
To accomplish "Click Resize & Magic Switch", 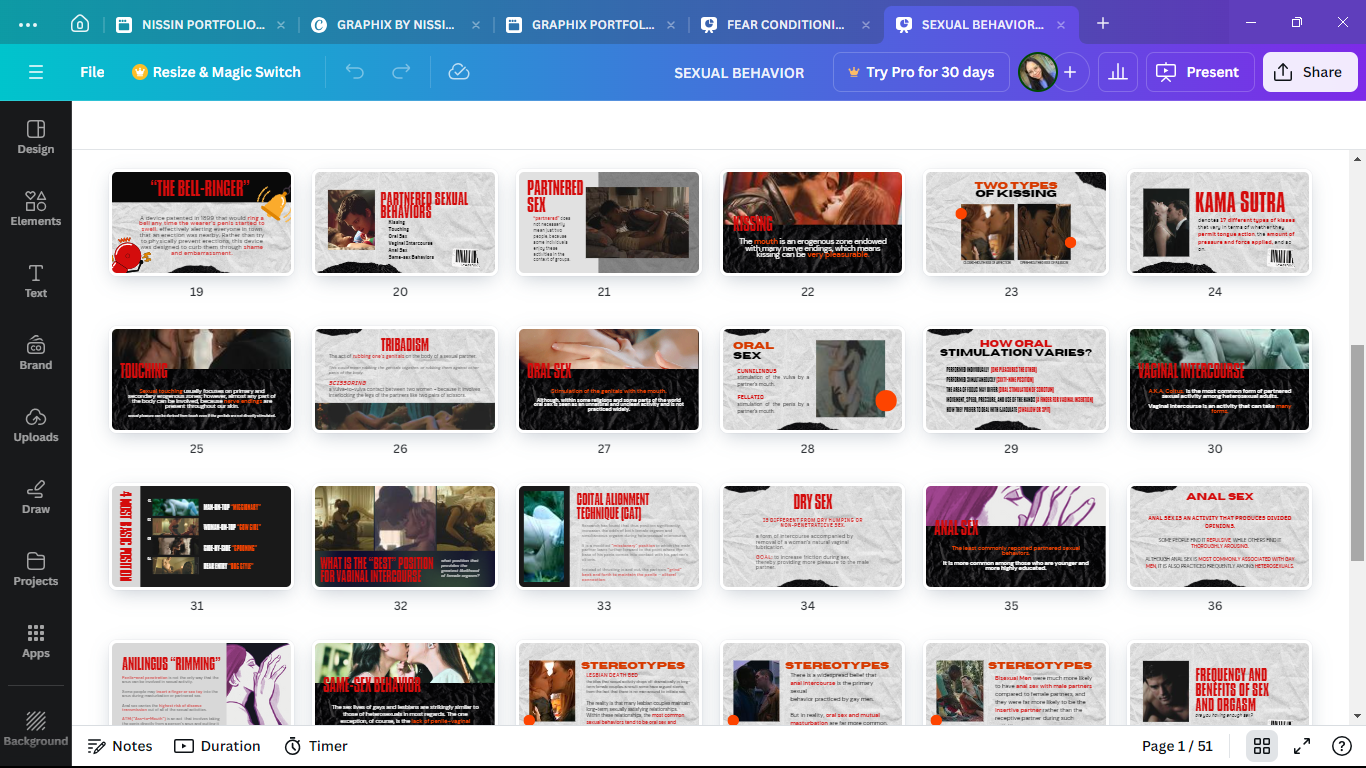I will click(x=216, y=72).
